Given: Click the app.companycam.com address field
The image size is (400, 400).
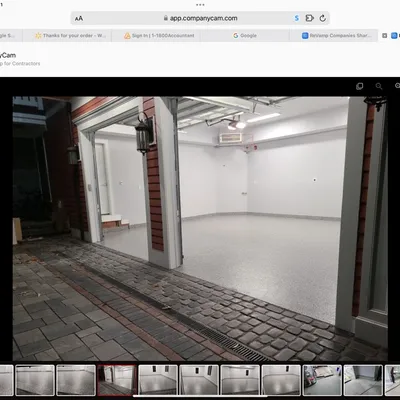Looking at the screenshot, I should pos(200,18).
